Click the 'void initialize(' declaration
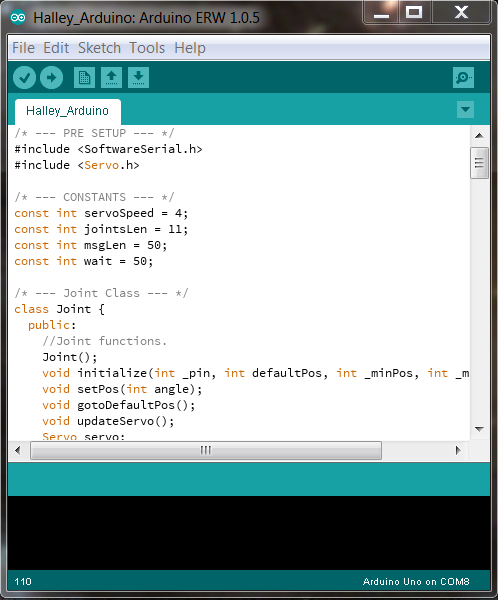The width and height of the screenshot is (498, 600). (256, 373)
